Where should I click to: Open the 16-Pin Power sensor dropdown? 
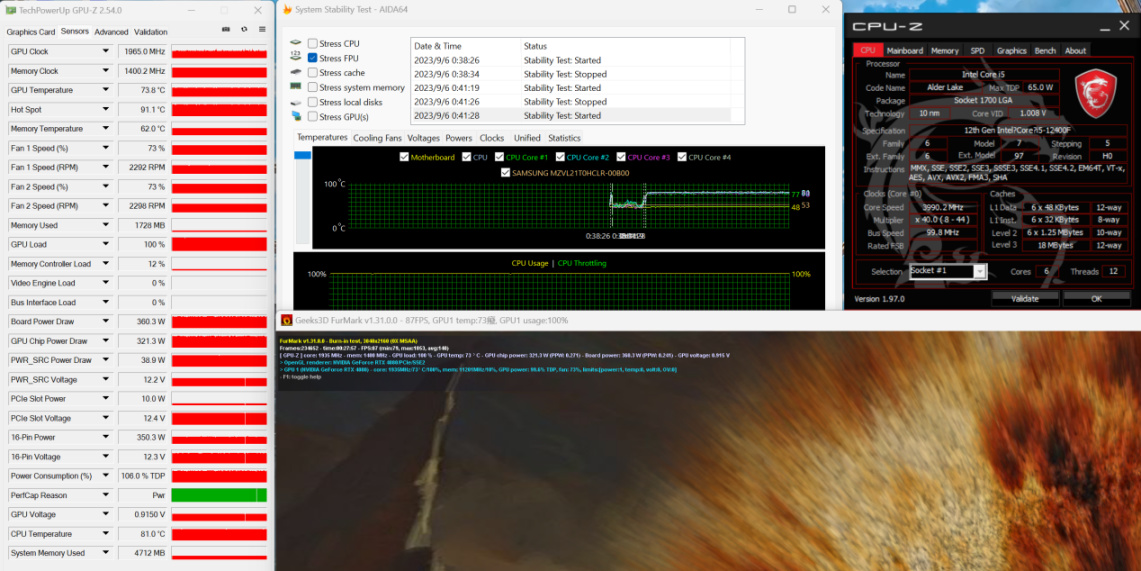[106, 437]
